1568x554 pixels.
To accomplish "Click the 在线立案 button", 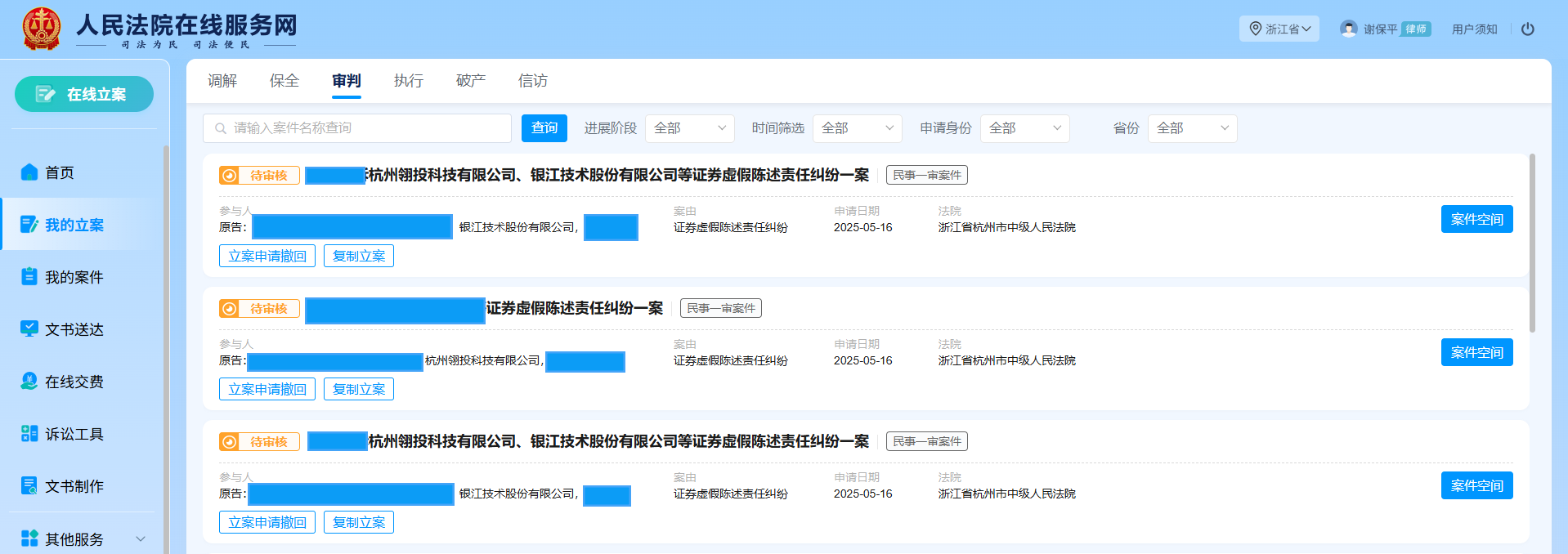I will pyautogui.click(x=84, y=94).
